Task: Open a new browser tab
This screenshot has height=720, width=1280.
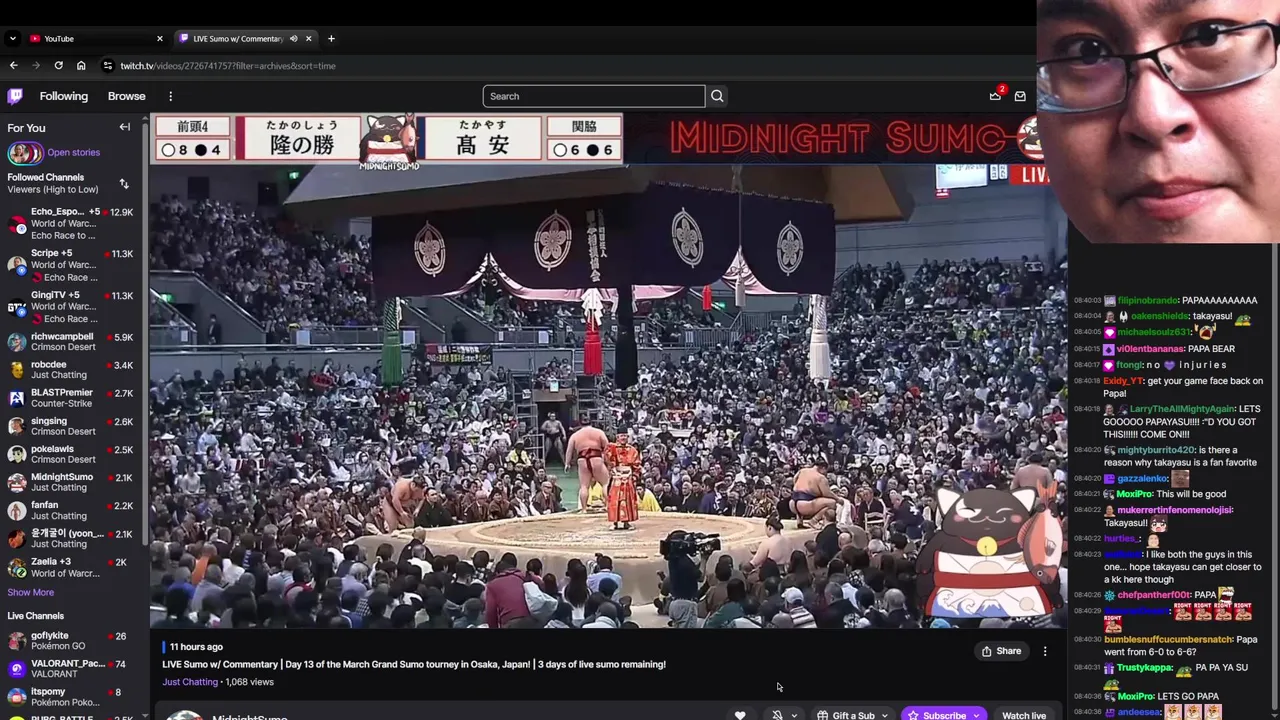Action: coord(331,39)
